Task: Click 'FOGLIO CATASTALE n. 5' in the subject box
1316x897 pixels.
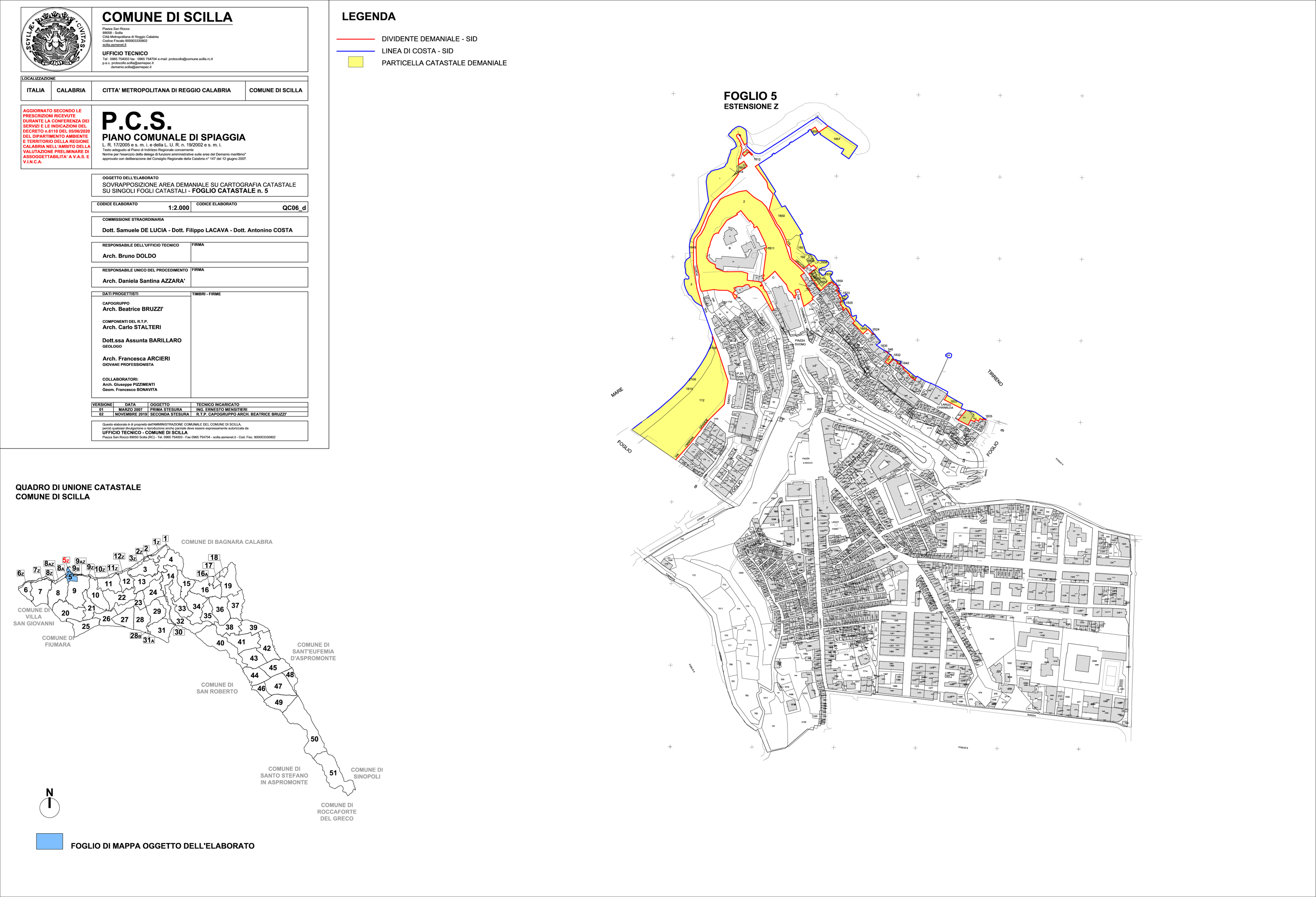Action: coord(230,191)
